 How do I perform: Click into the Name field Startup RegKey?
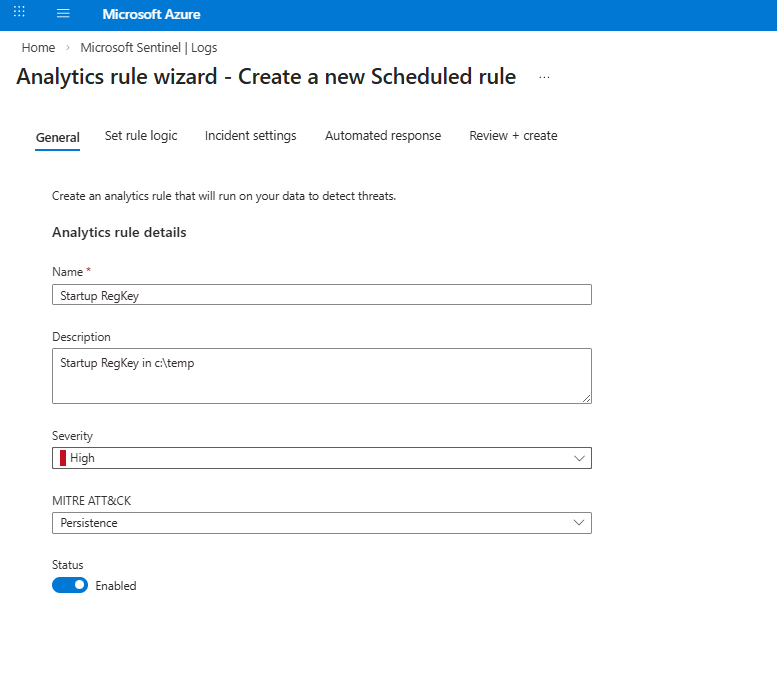(321, 295)
